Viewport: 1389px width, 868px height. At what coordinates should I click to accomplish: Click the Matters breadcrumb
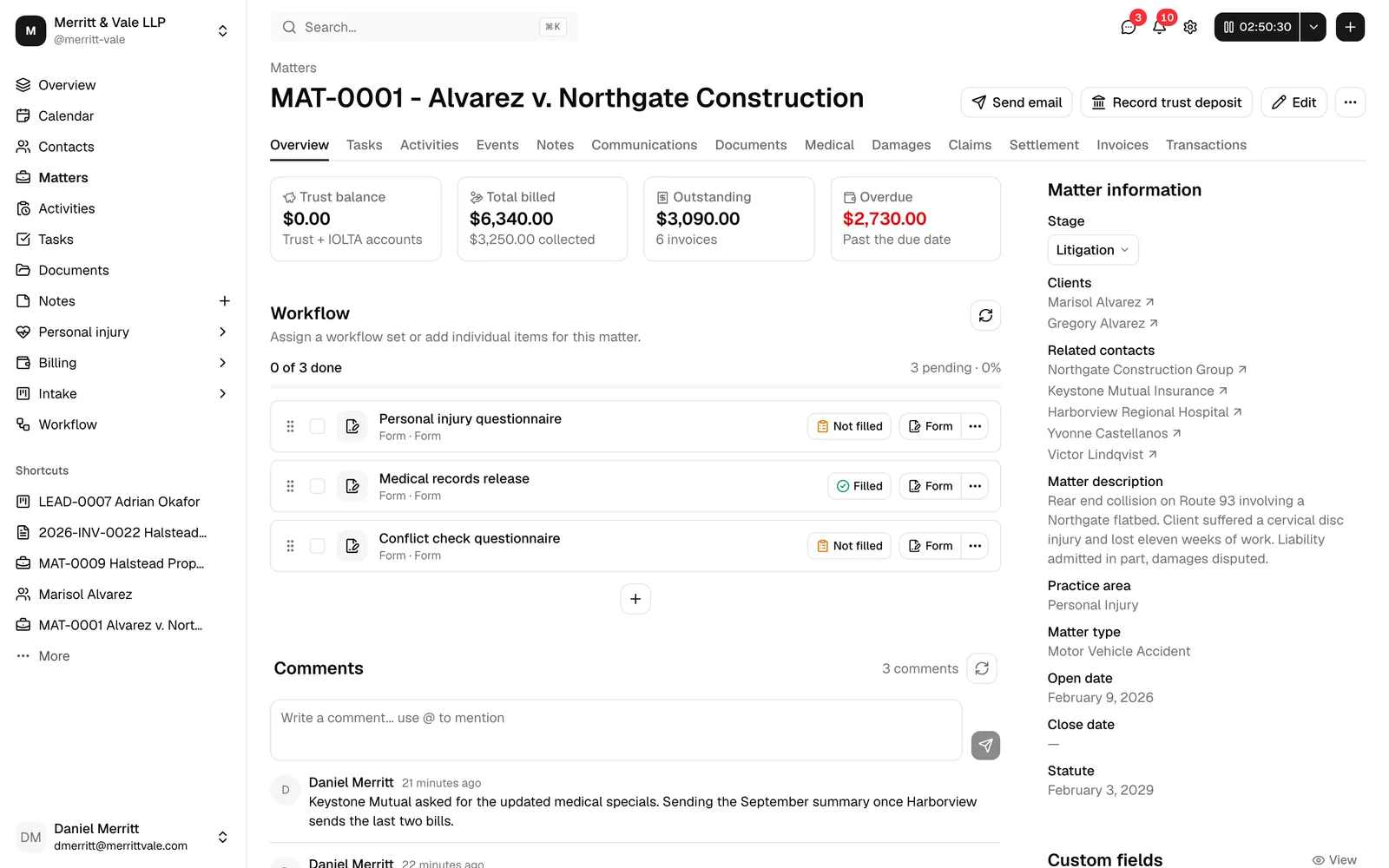click(x=293, y=68)
